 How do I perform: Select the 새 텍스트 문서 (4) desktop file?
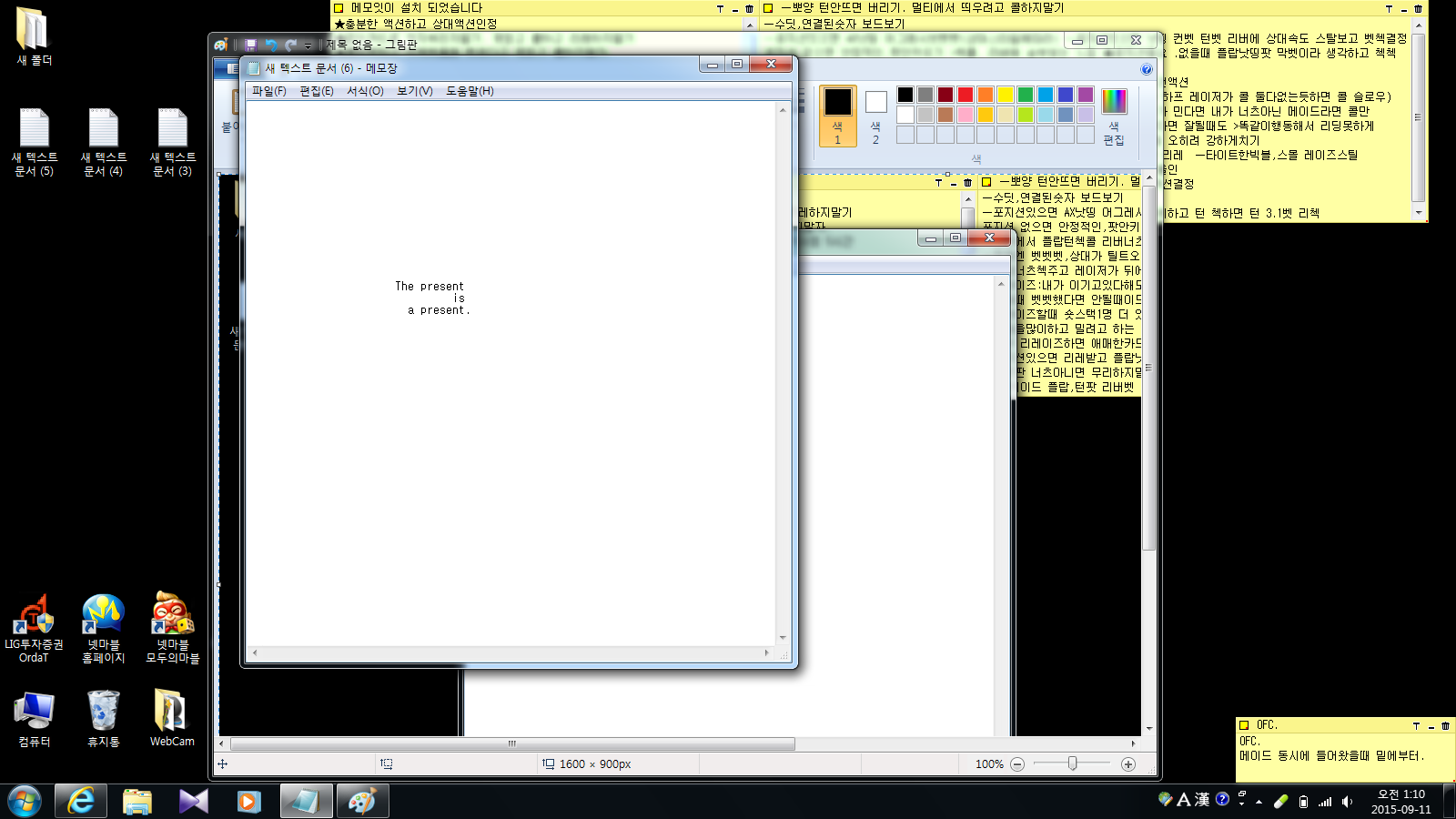[x=104, y=142]
